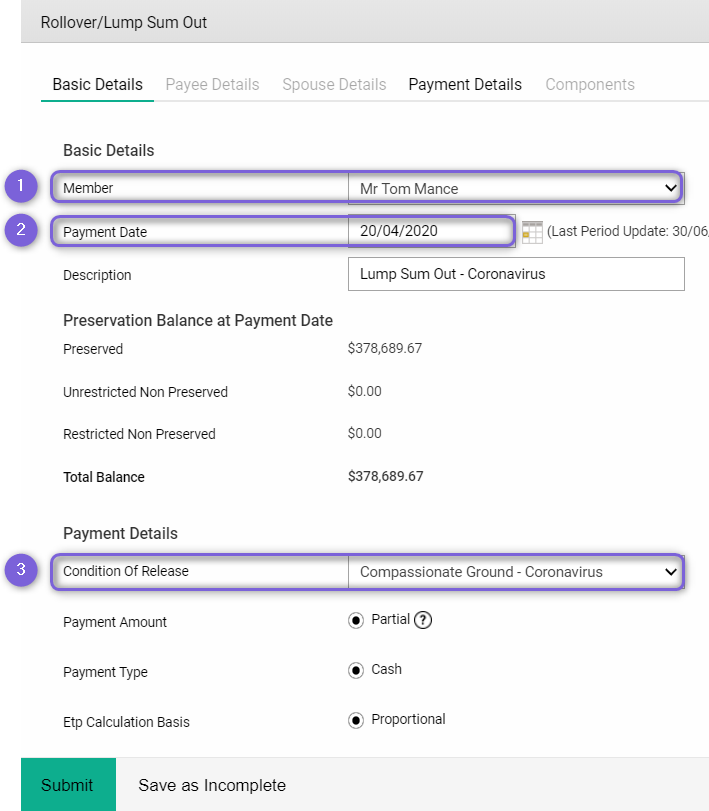Switch to the Payment Details tab

pos(464,85)
